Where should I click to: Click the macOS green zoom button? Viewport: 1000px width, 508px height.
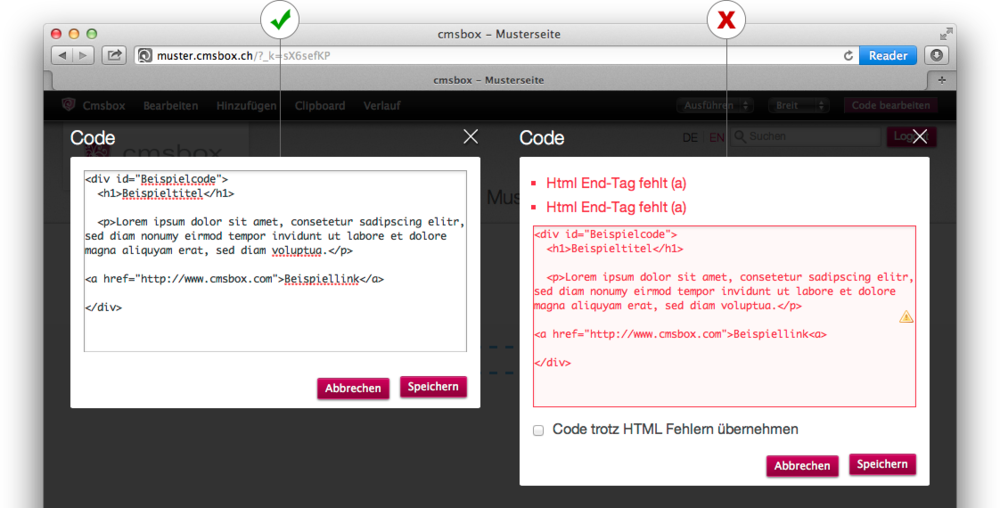(92, 34)
